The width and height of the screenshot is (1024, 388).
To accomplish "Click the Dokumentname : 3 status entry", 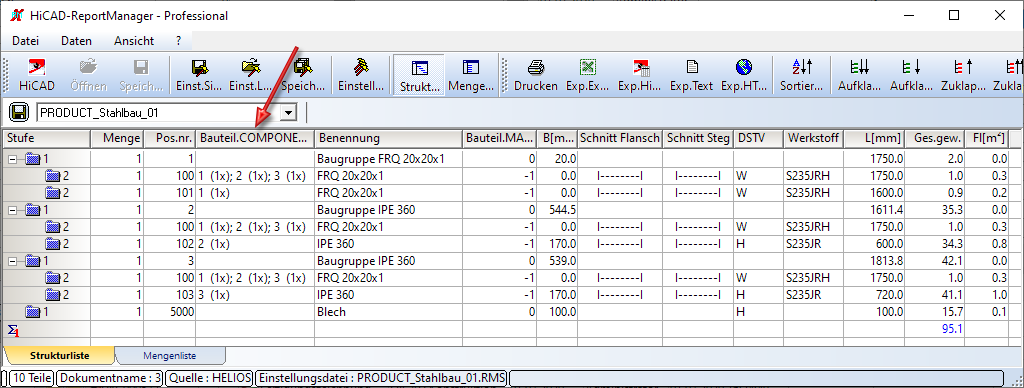I will [110, 378].
